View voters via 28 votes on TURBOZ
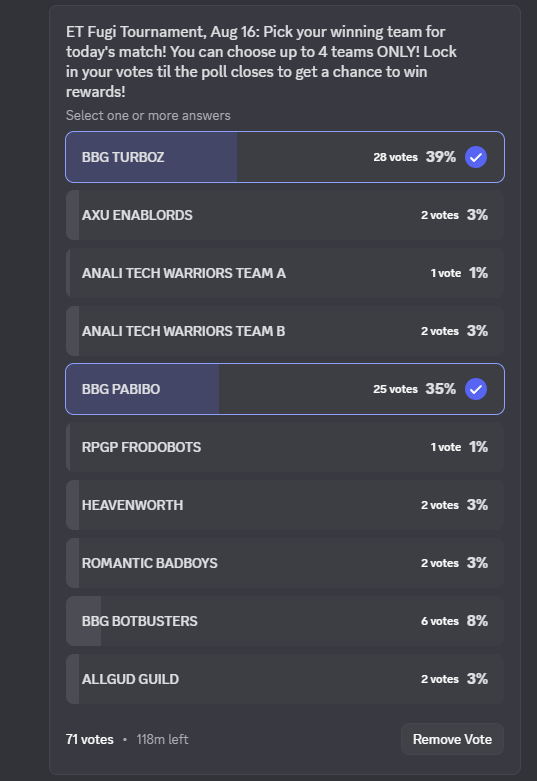Image resolution: width=537 pixels, height=781 pixels. (x=396, y=157)
